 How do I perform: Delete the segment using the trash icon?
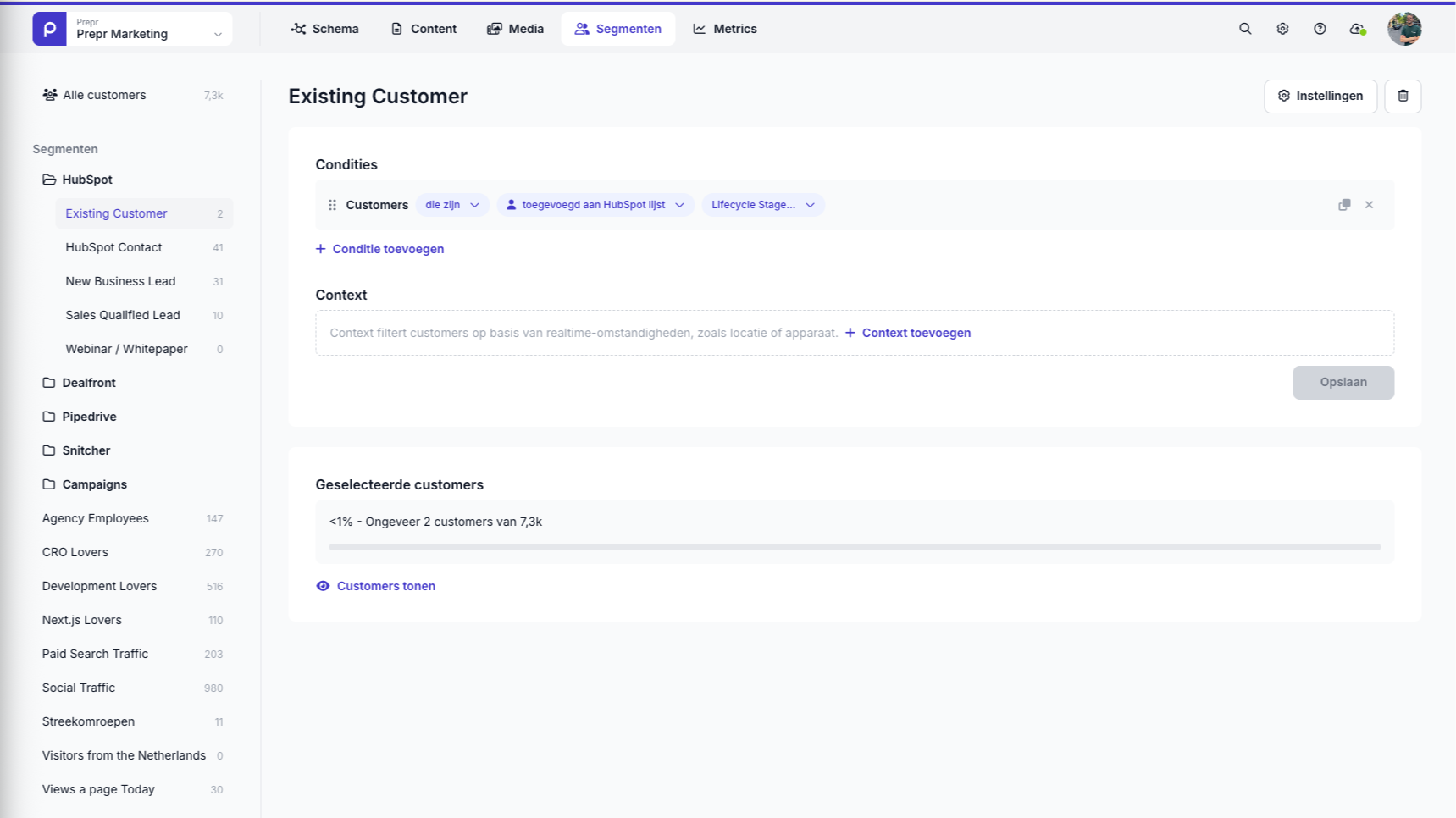pos(1403,96)
